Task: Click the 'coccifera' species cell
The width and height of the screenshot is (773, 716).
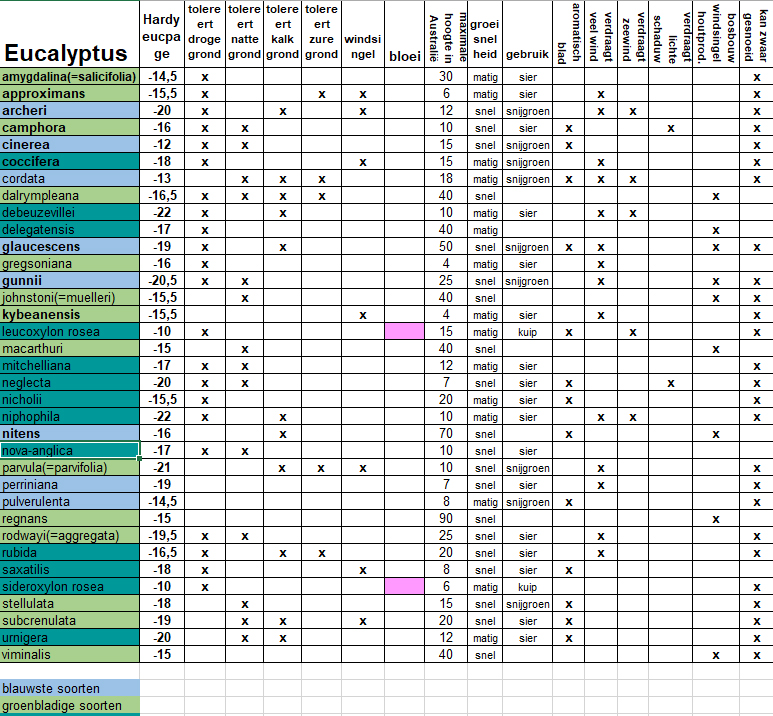Action: (x=70, y=162)
